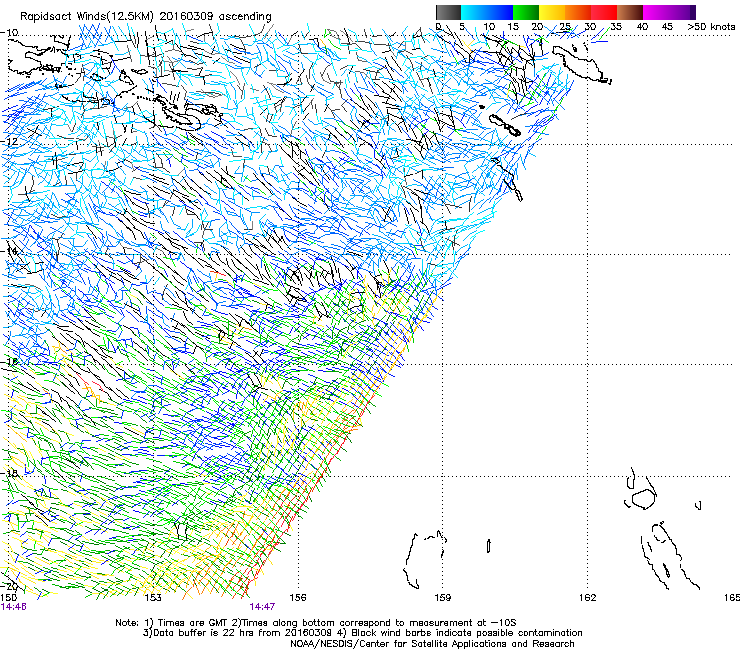Click the -18 latitude axis label

[x=9, y=473]
